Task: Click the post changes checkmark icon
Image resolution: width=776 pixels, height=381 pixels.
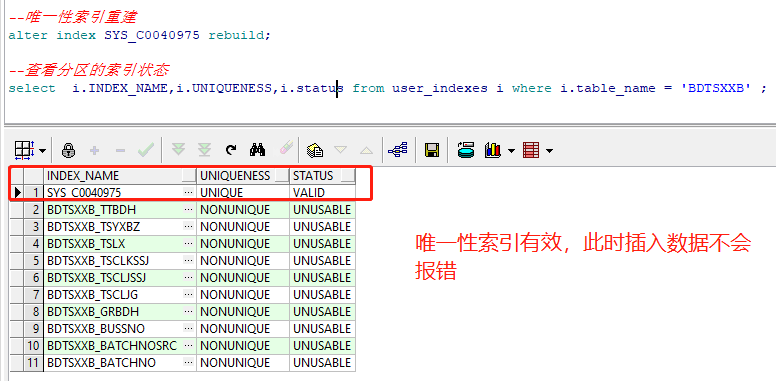Action: 146,150
